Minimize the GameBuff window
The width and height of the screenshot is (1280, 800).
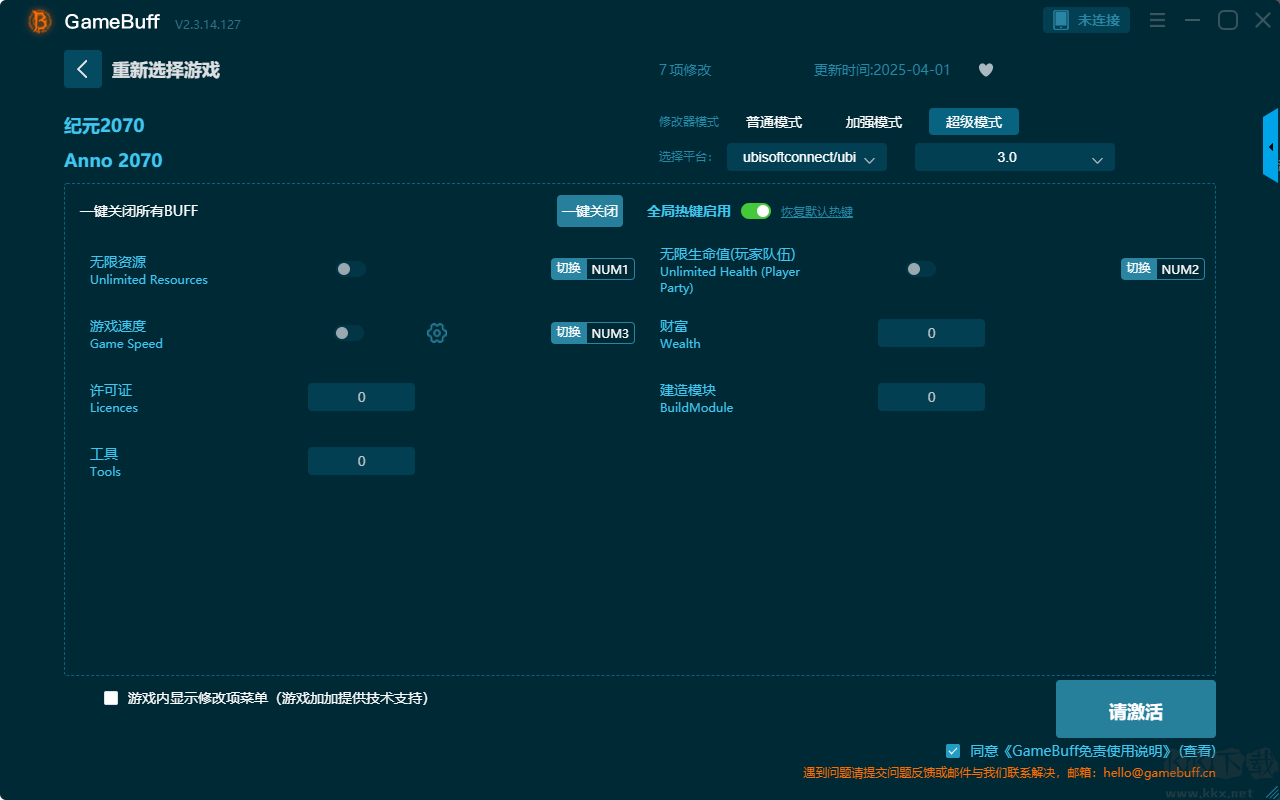tap(1192, 20)
